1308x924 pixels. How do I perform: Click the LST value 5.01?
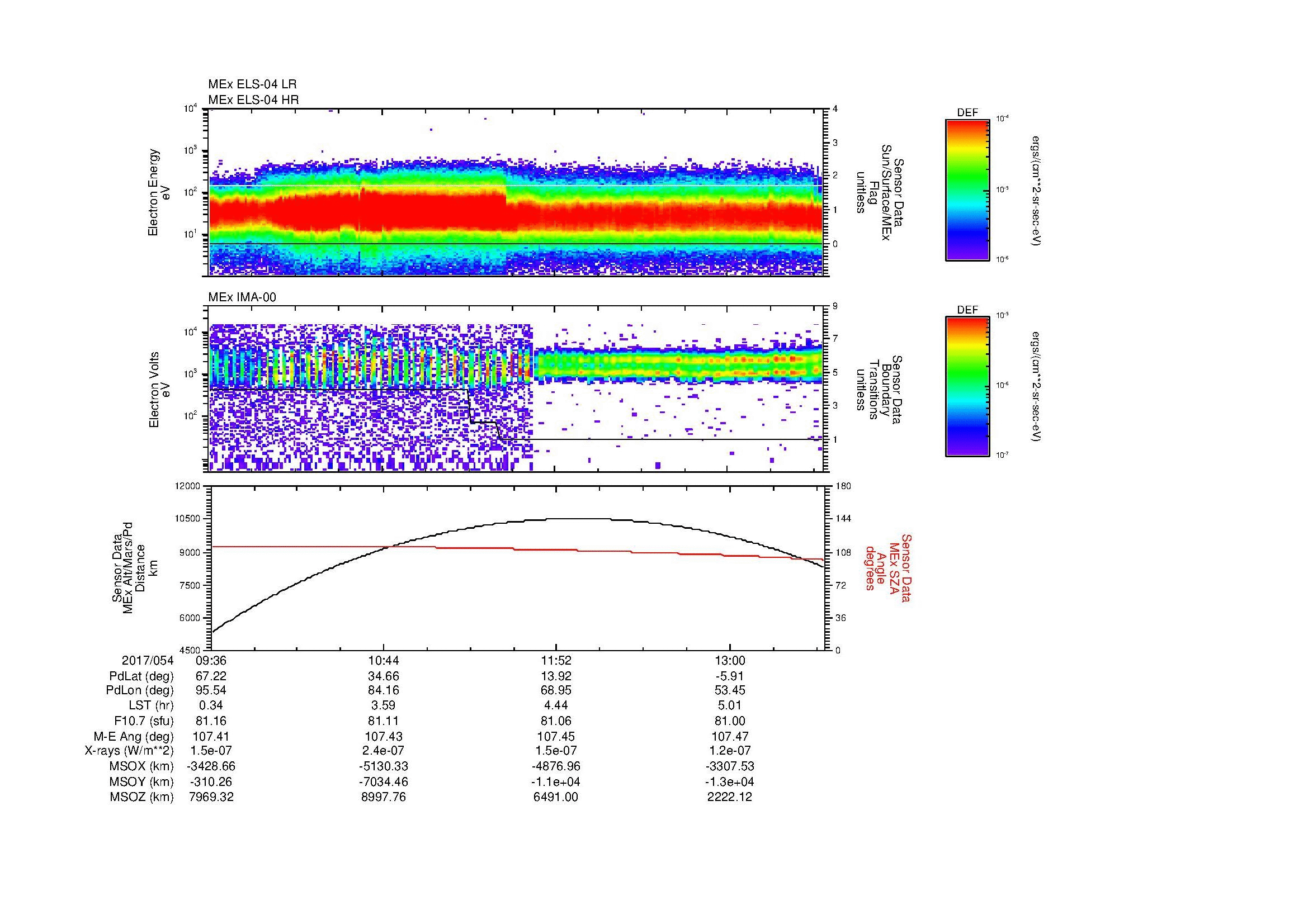(730, 706)
